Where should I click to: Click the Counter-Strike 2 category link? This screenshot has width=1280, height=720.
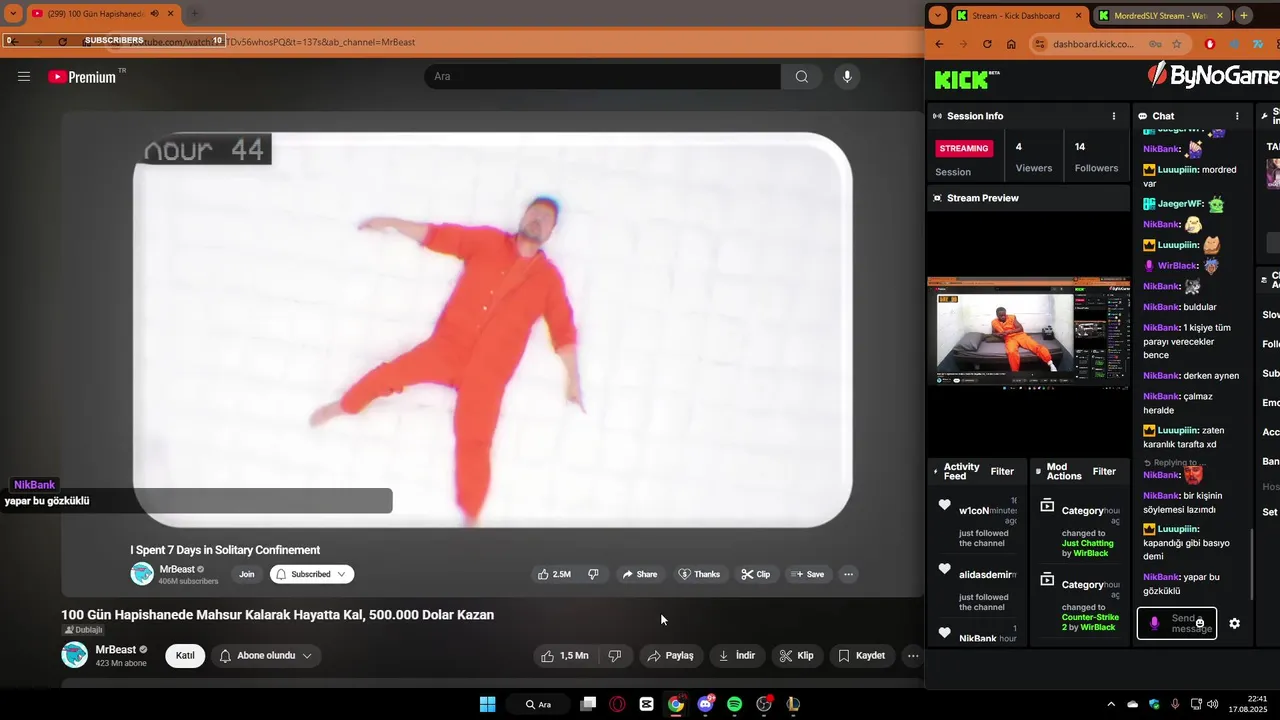coord(1090,622)
